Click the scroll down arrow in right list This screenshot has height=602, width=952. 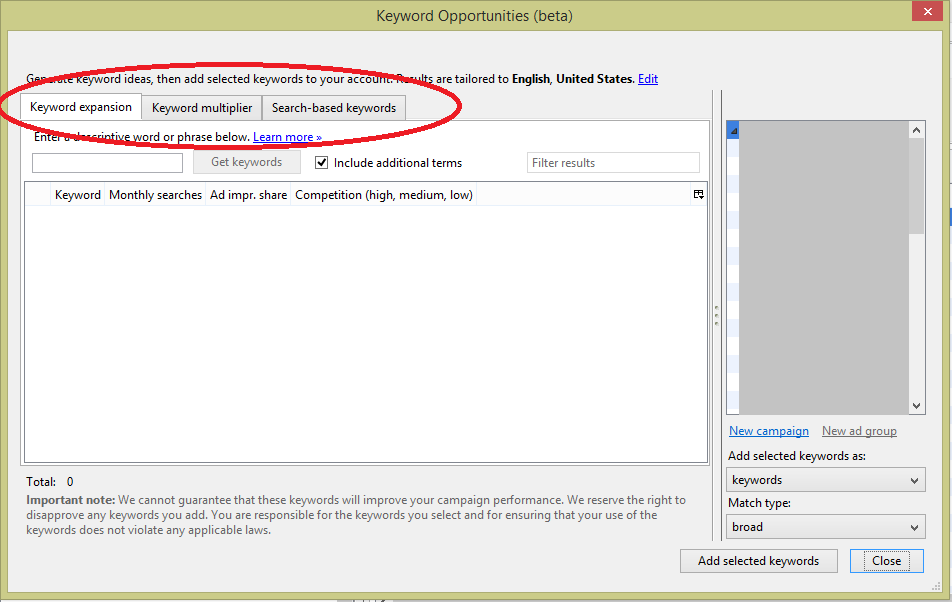(917, 406)
